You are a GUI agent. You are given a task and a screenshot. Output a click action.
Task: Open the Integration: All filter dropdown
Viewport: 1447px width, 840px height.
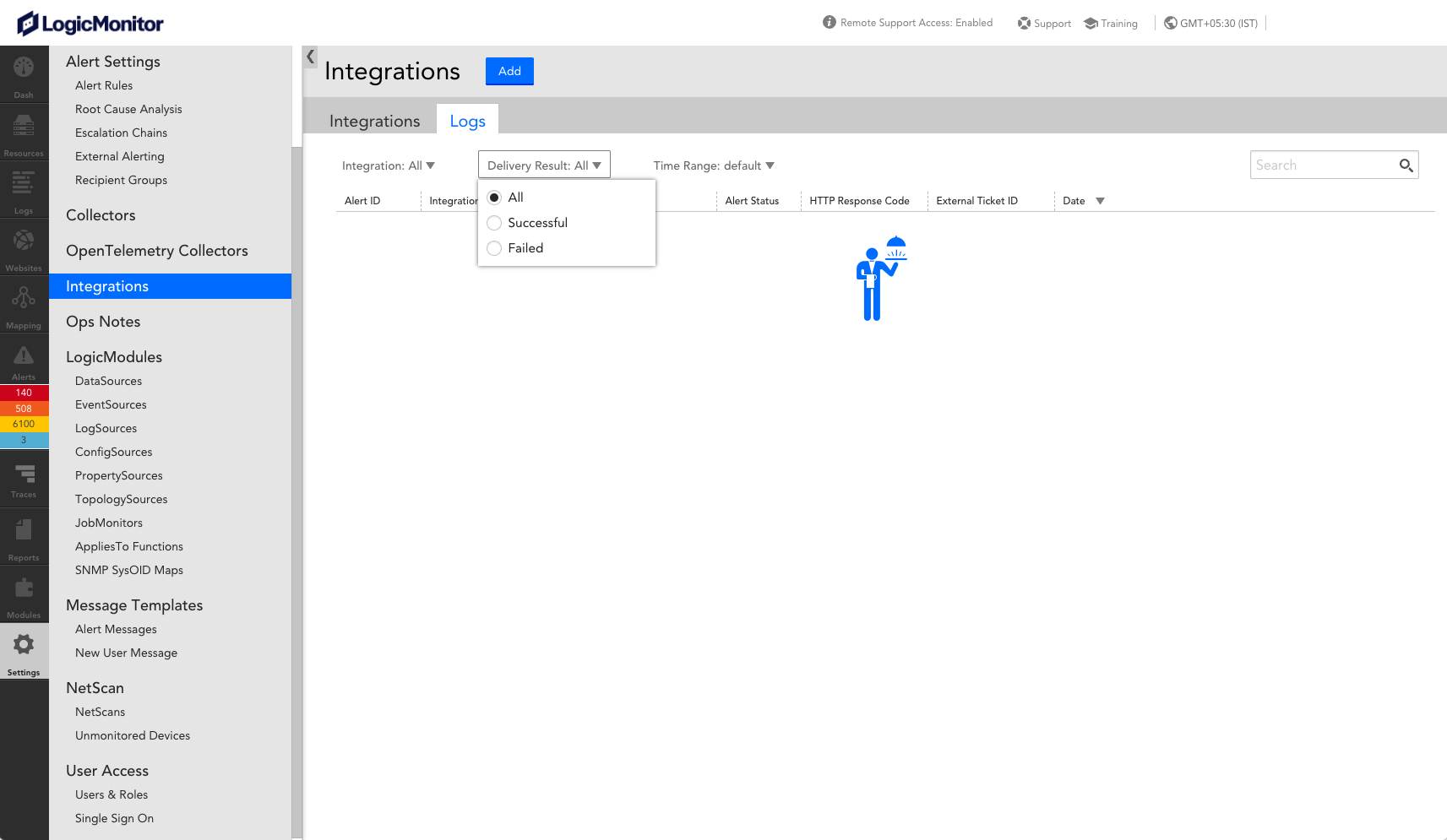(389, 165)
